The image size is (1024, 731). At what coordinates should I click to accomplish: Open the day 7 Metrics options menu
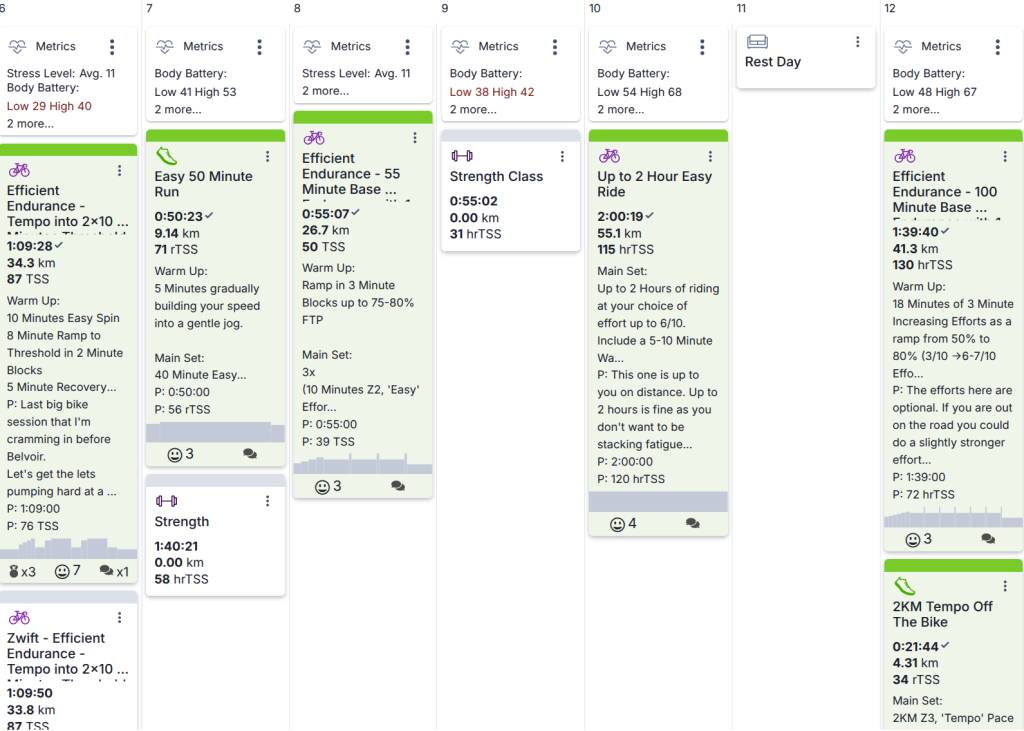pyautogui.click(x=259, y=46)
